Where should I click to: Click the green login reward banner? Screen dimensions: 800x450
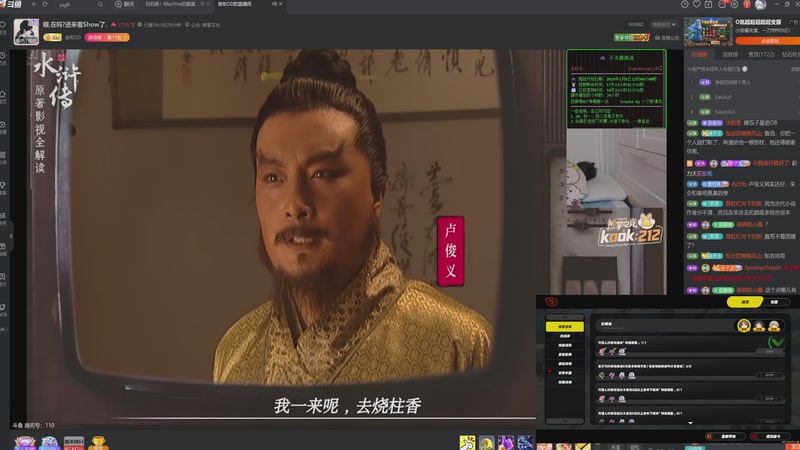(x=632, y=37)
